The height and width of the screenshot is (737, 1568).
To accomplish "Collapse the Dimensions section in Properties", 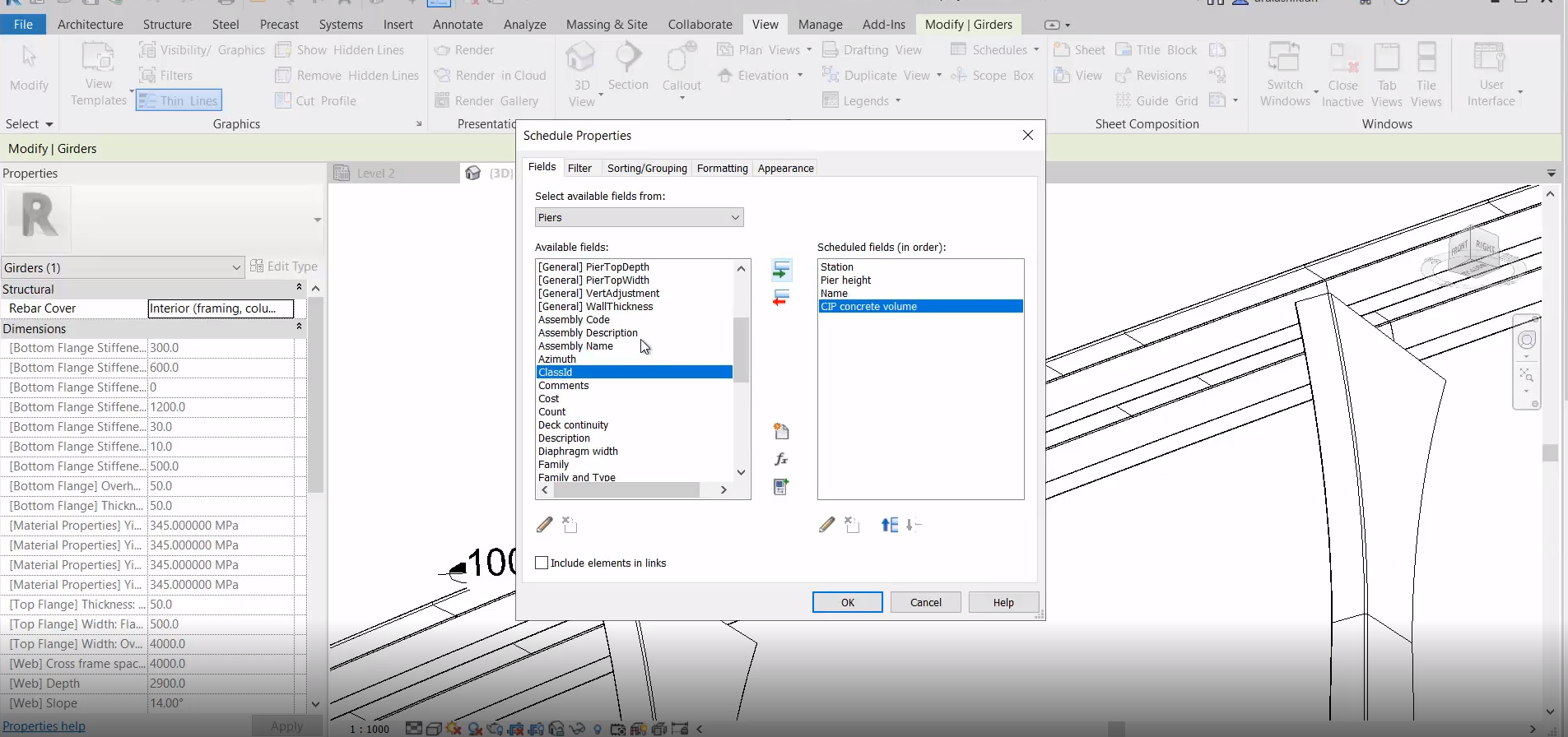I will 299,327.
